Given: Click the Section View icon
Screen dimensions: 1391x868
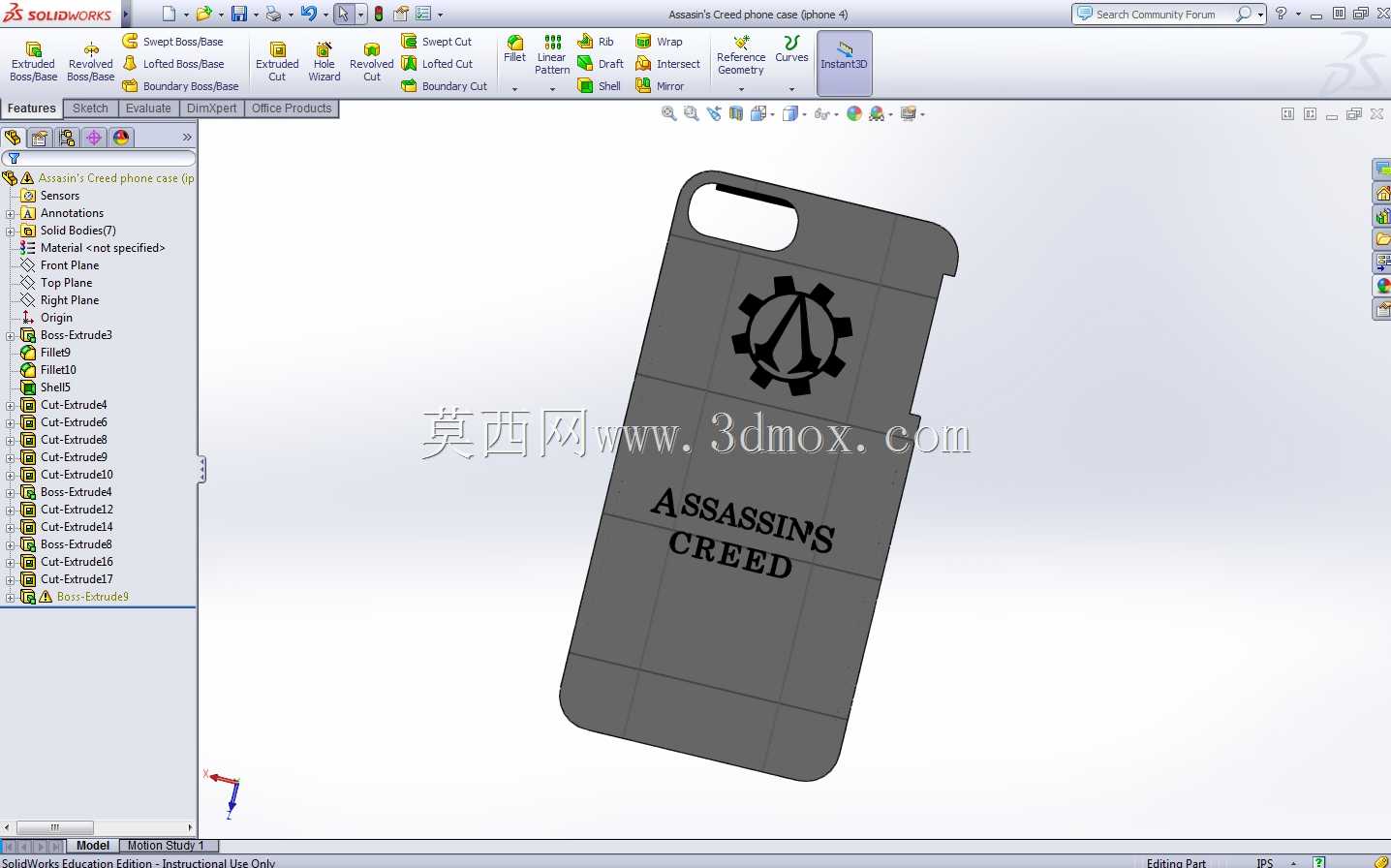Looking at the screenshot, I should [x=736, y=113].
